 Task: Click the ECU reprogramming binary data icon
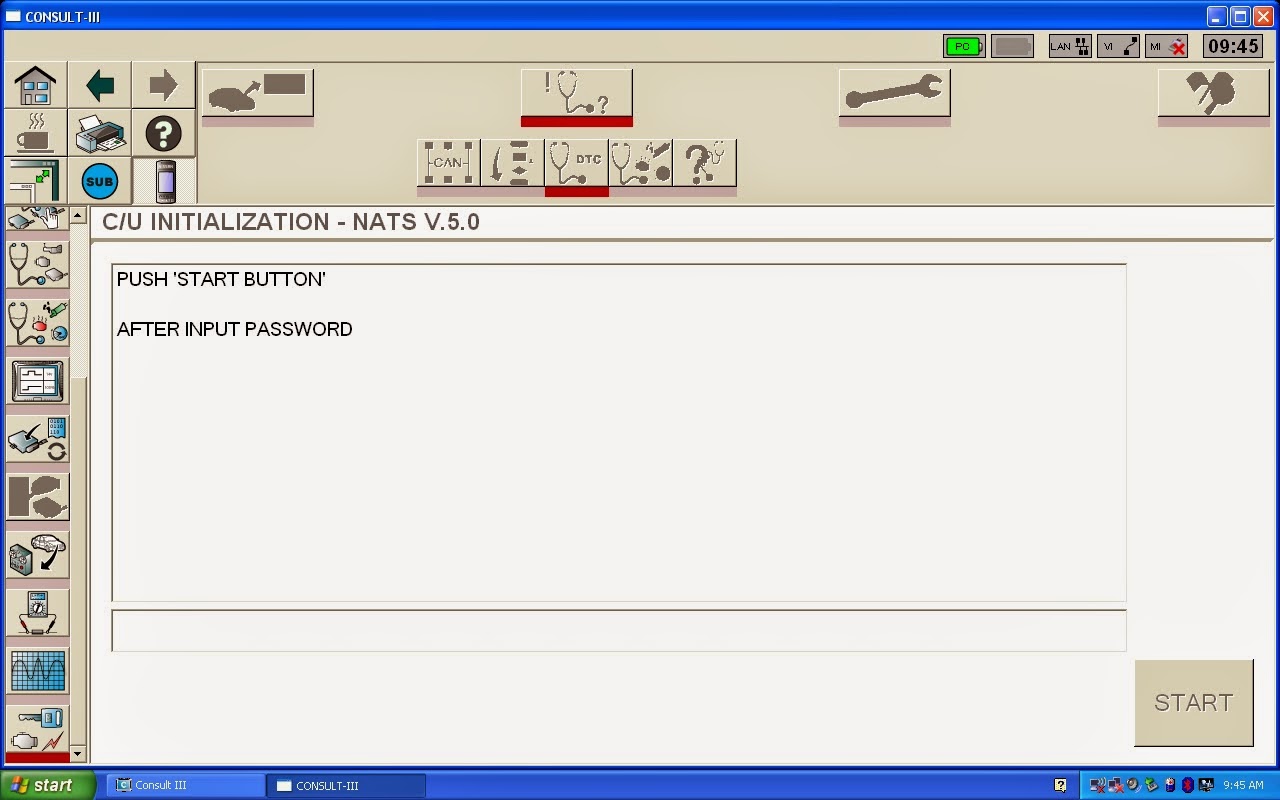pos(38,439)
